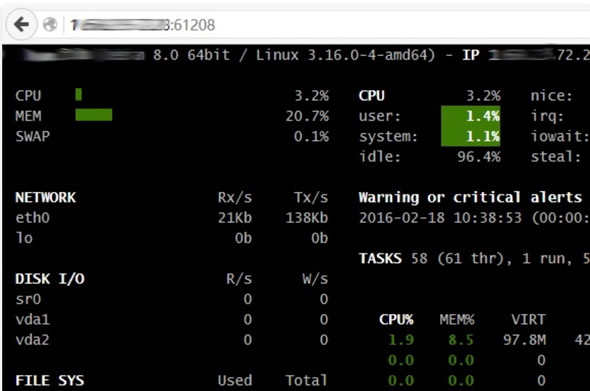Click the TASKS summary label
This screenshot has width=590, height=391.
380,258
